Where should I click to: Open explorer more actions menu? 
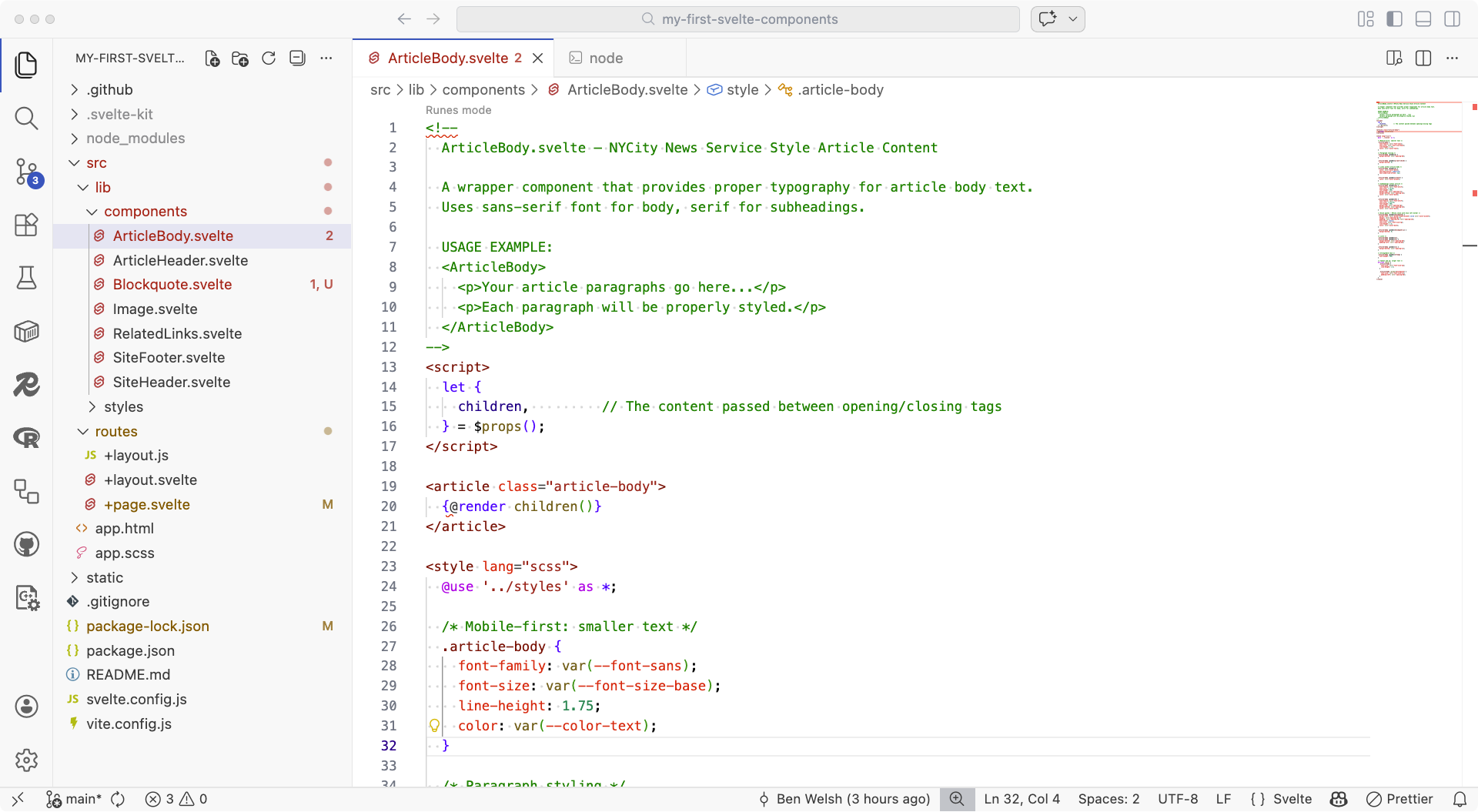[326, 58]
